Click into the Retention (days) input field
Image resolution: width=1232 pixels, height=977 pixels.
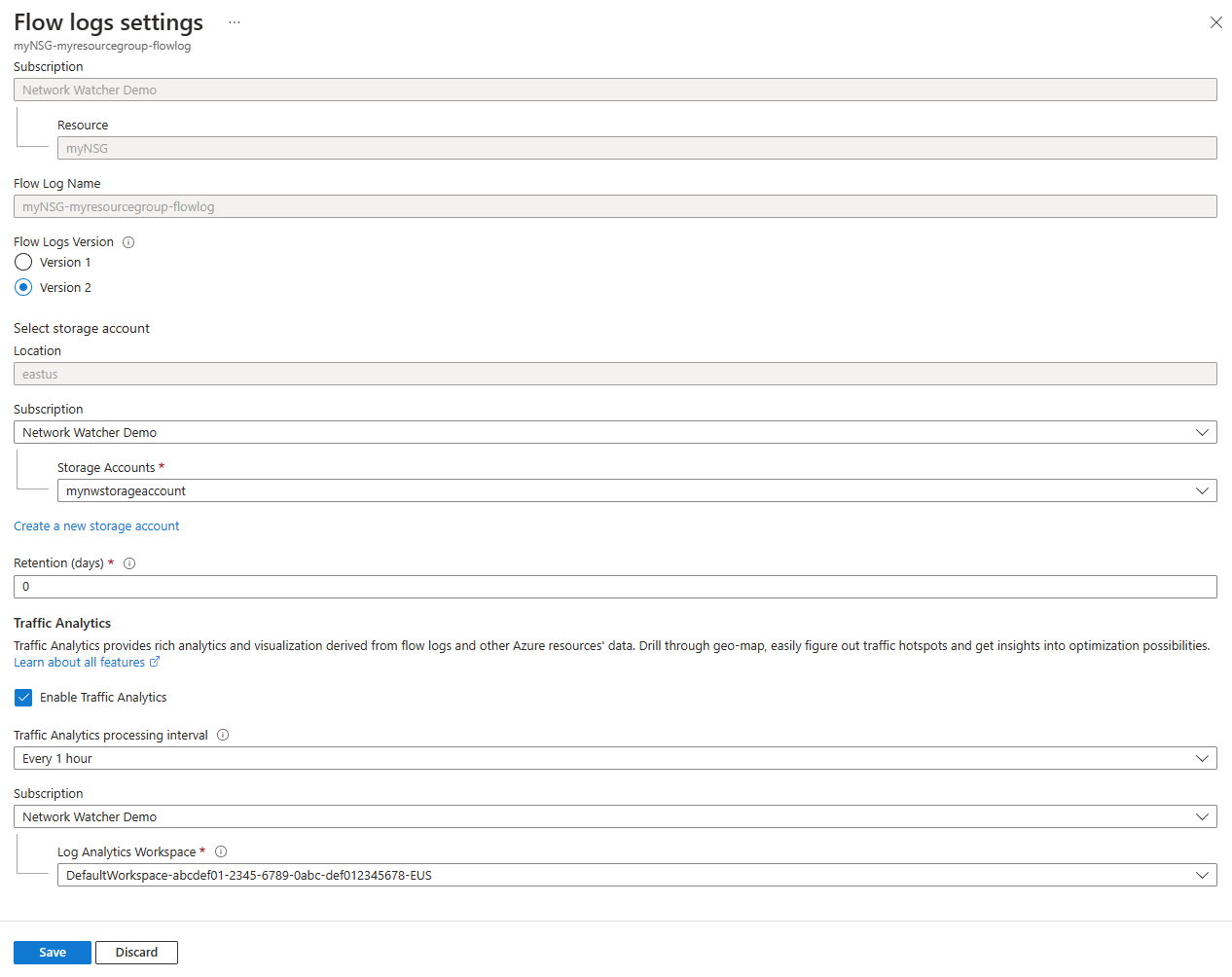[x=615, y=587]
